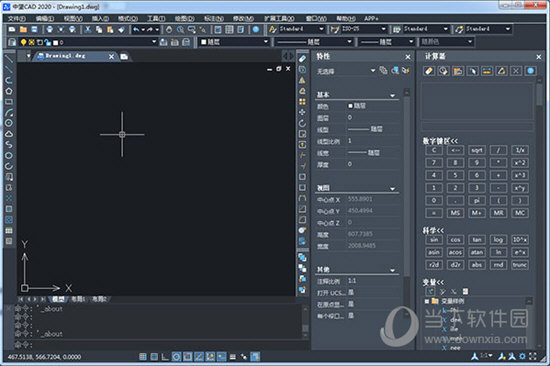Click the Redo arrow icon

[x=150, y=29]
